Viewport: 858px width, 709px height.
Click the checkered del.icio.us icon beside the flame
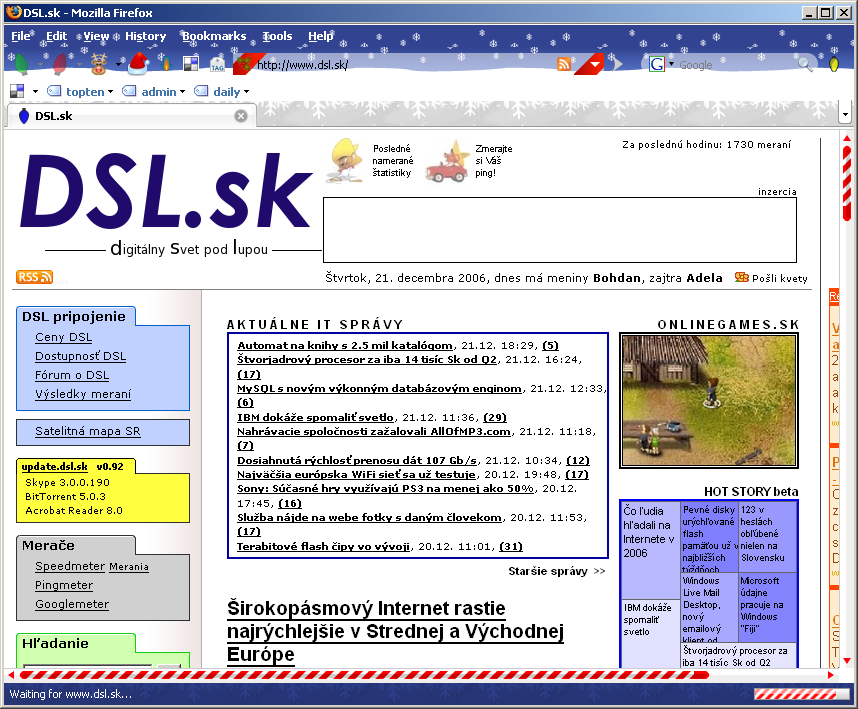[x=191, y=64]
